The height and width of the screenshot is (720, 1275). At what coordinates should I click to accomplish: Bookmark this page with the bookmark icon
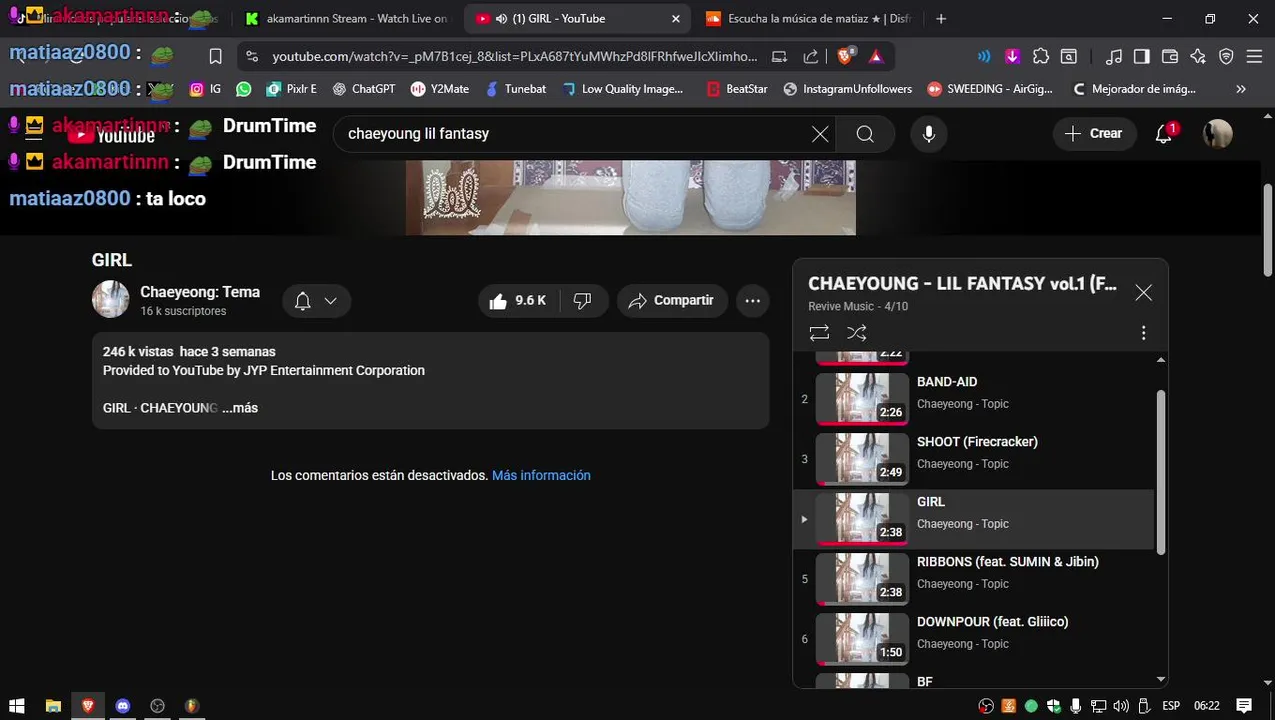click(x=215, y=56)
